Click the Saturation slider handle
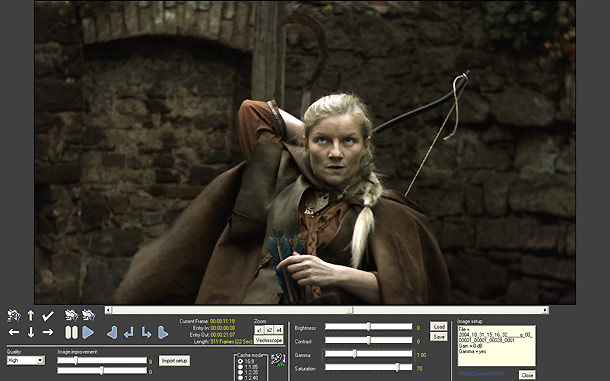Viewport: 610px width, 381px height. (x=397, y=367)
